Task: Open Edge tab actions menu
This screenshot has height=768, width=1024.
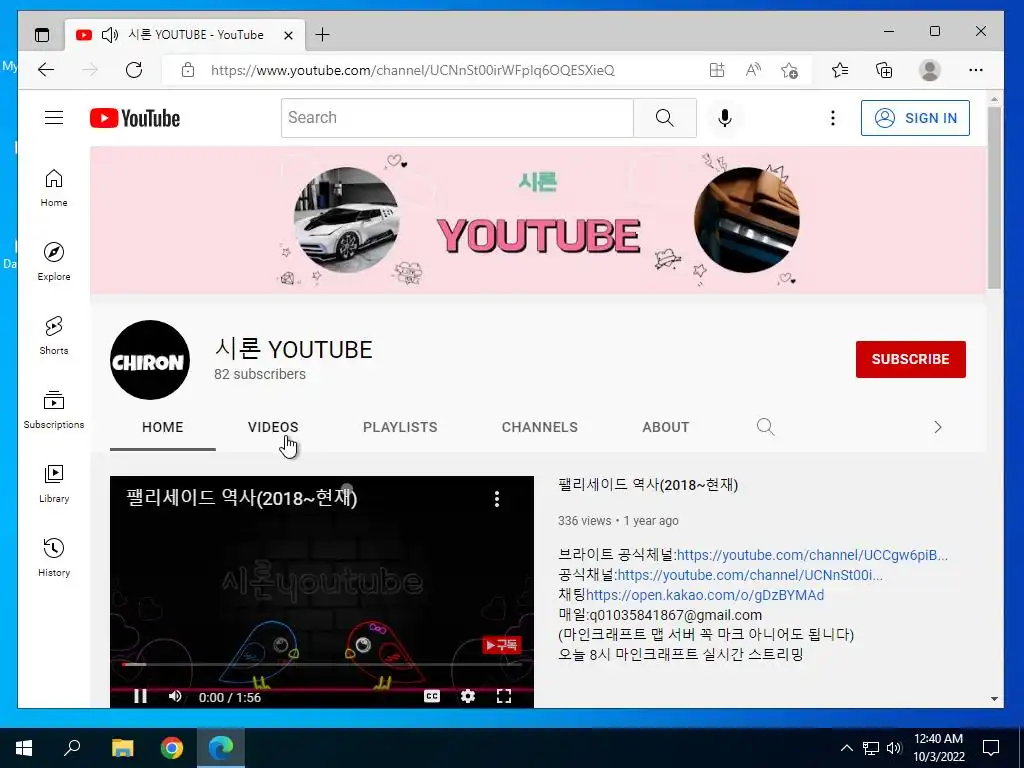Action: [x=42, y=35]
